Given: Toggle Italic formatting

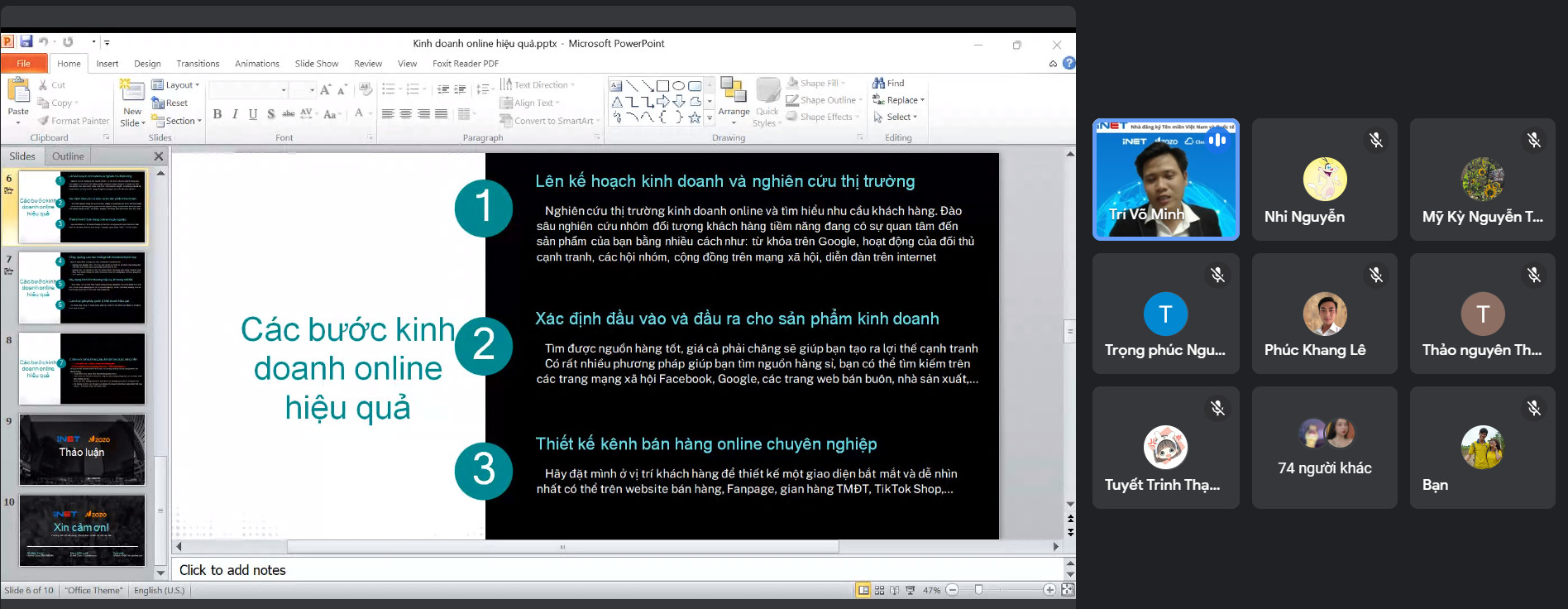Looking at the screenshot, I should [x=235, y=114].
